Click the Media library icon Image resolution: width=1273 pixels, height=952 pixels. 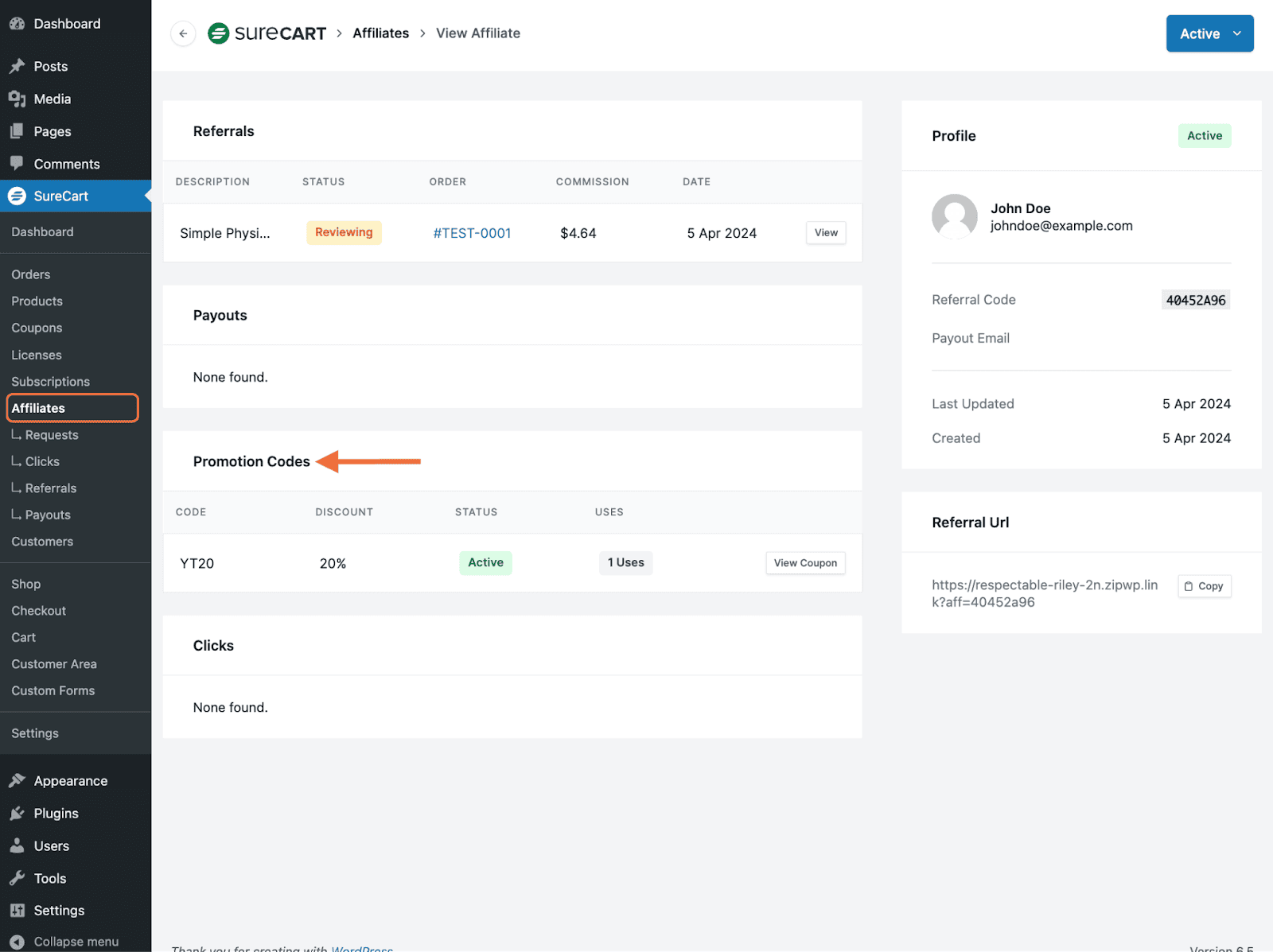[18, 99]
